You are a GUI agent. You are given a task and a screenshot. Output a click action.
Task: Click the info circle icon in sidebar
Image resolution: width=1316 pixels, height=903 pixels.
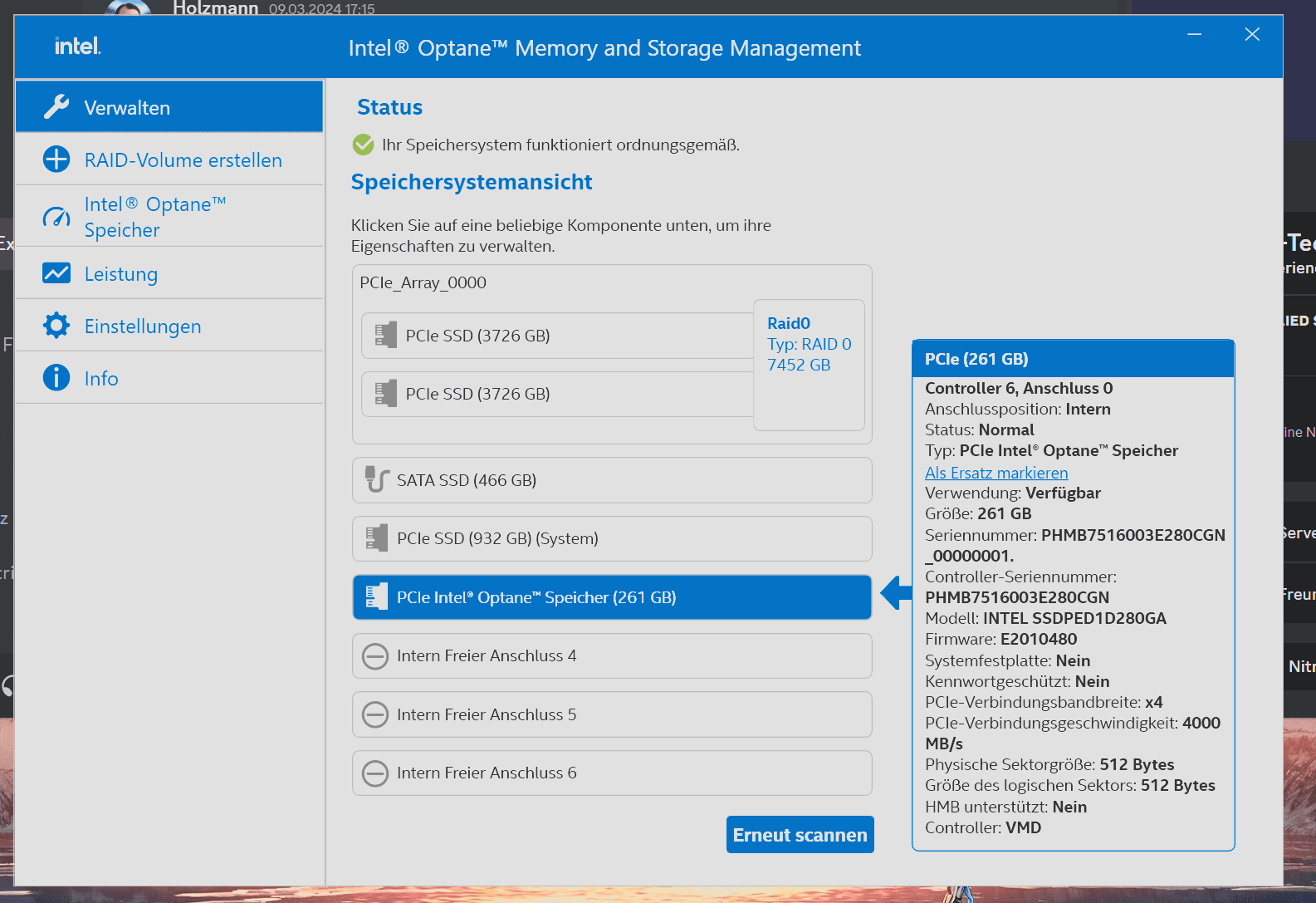(x=56, y=377)
